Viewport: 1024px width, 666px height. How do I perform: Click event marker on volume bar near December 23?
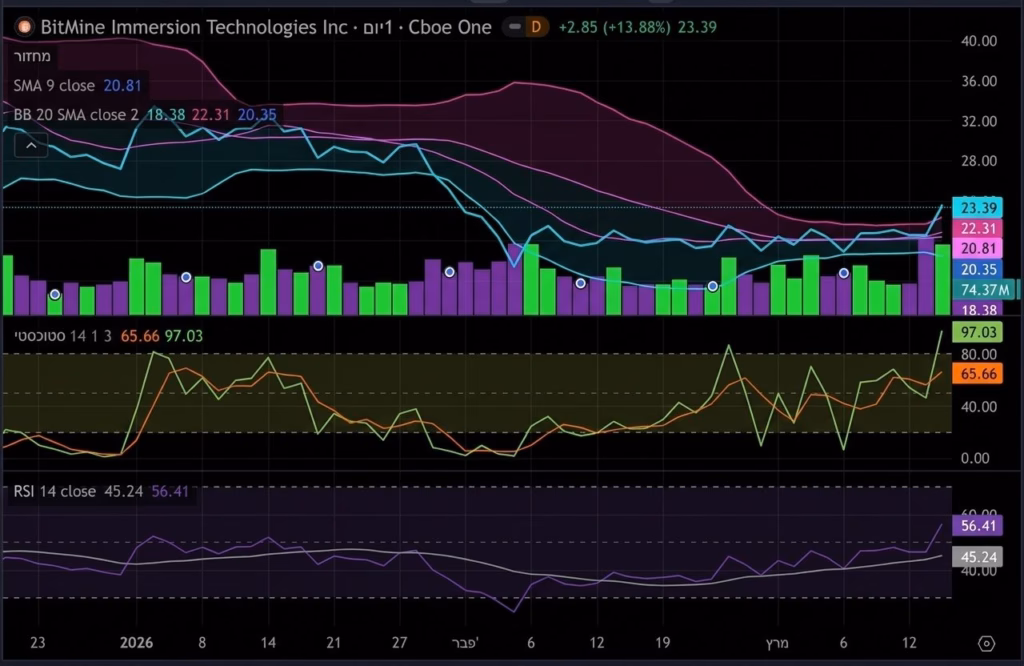tap(55, 295)
